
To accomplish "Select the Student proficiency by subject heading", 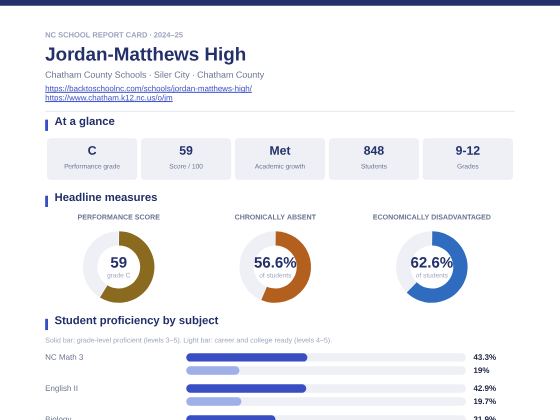I will pyautogui.click(x=136, y=320).
